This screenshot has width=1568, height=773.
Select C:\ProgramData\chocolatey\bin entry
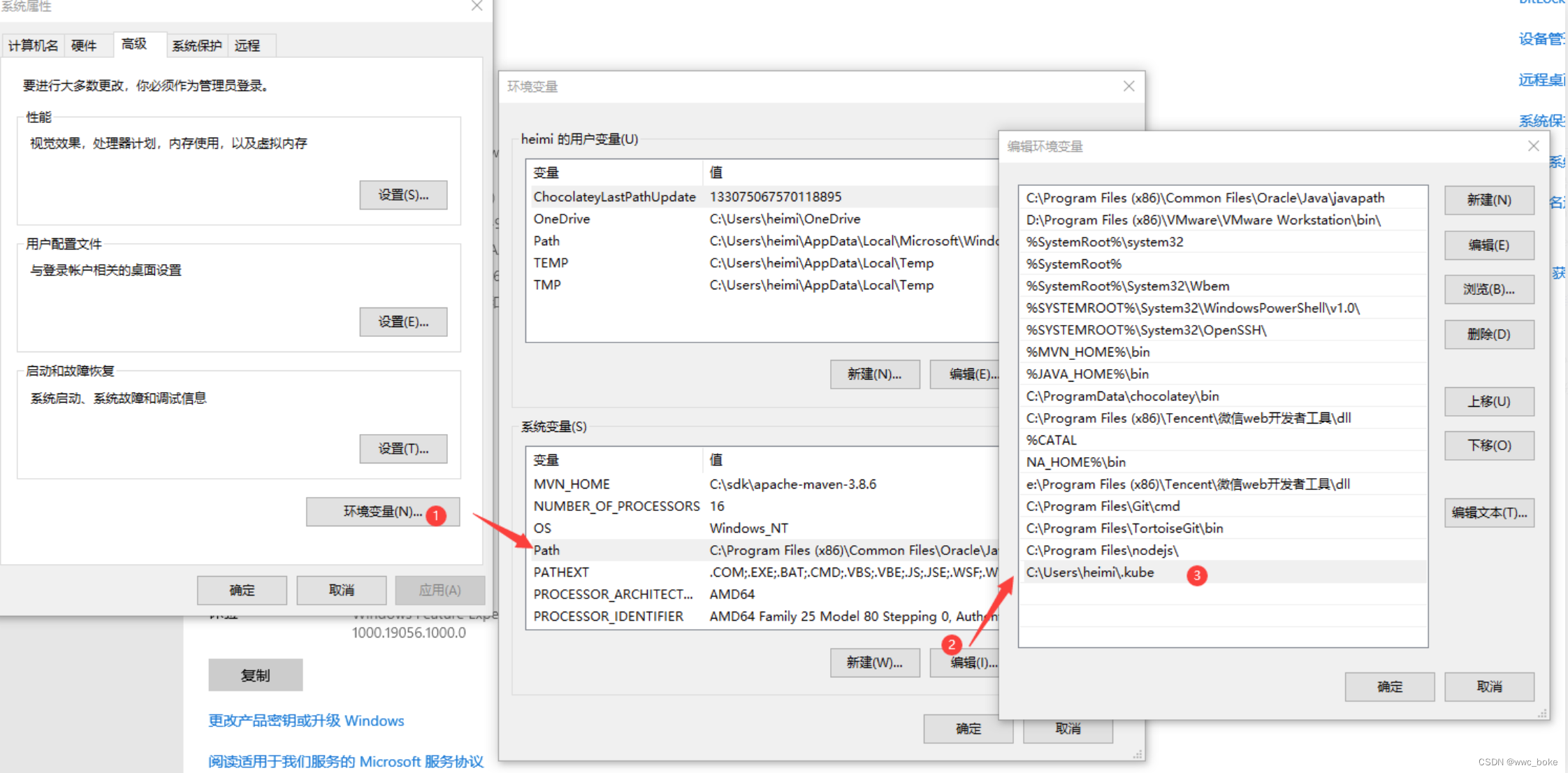tap(1223, 396)
